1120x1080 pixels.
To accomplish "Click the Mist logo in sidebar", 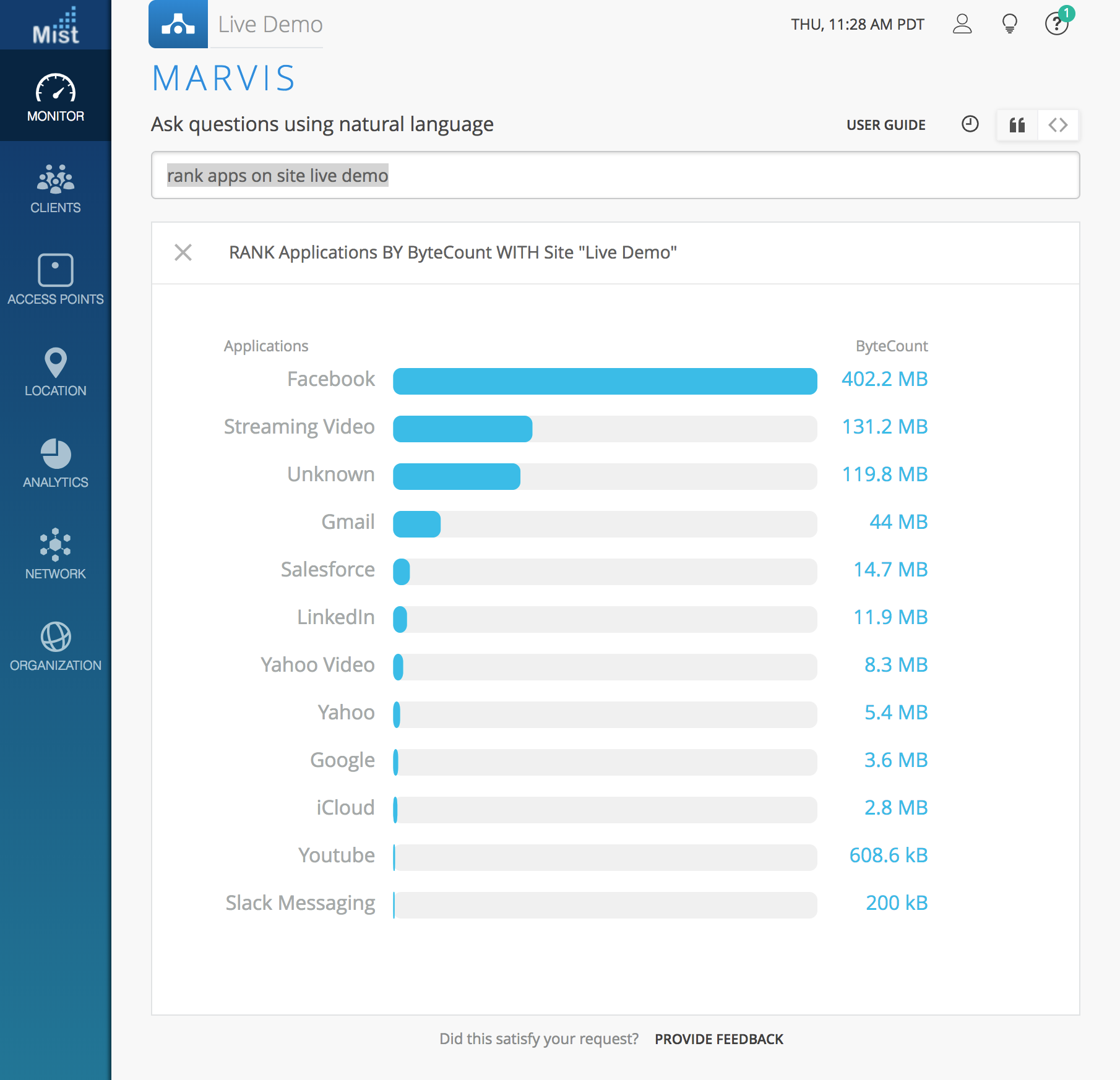I will click(x=56, y=26).
